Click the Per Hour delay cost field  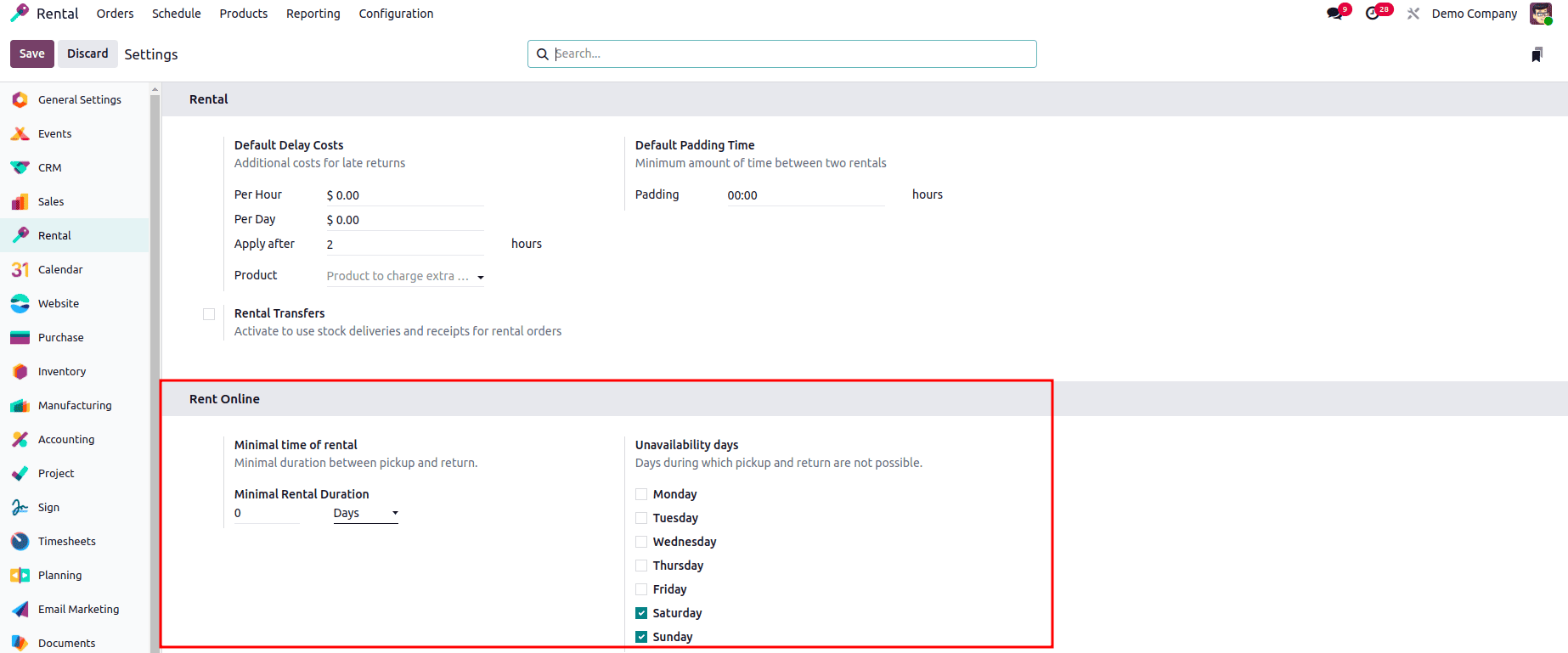[x=405, y=195]
